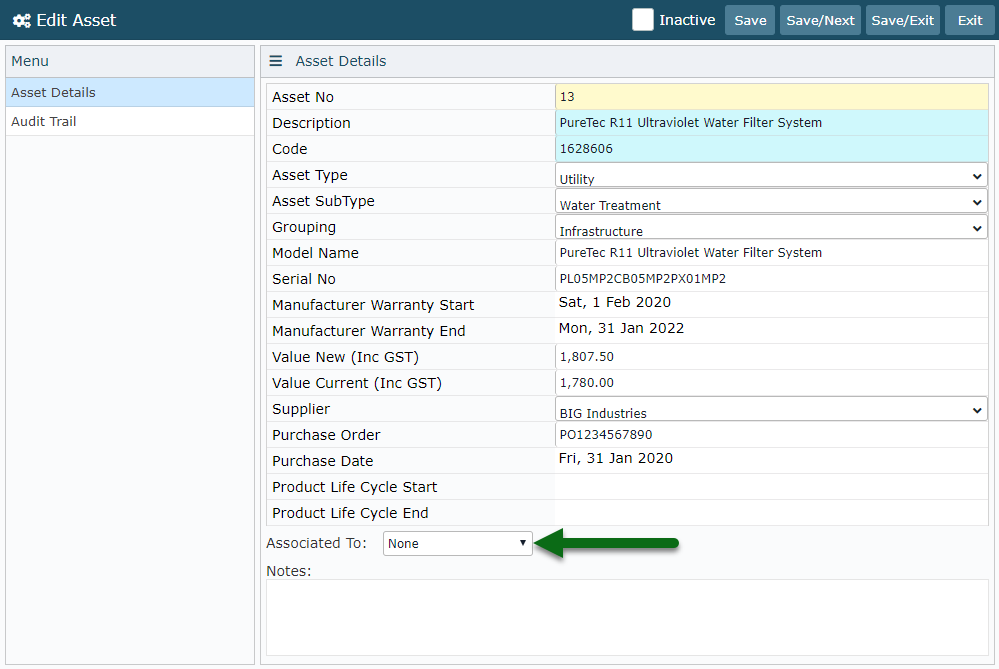Open the Asset SubType dropdown
The height and width of the screenshot is (669, 999).
coord(771,201)
